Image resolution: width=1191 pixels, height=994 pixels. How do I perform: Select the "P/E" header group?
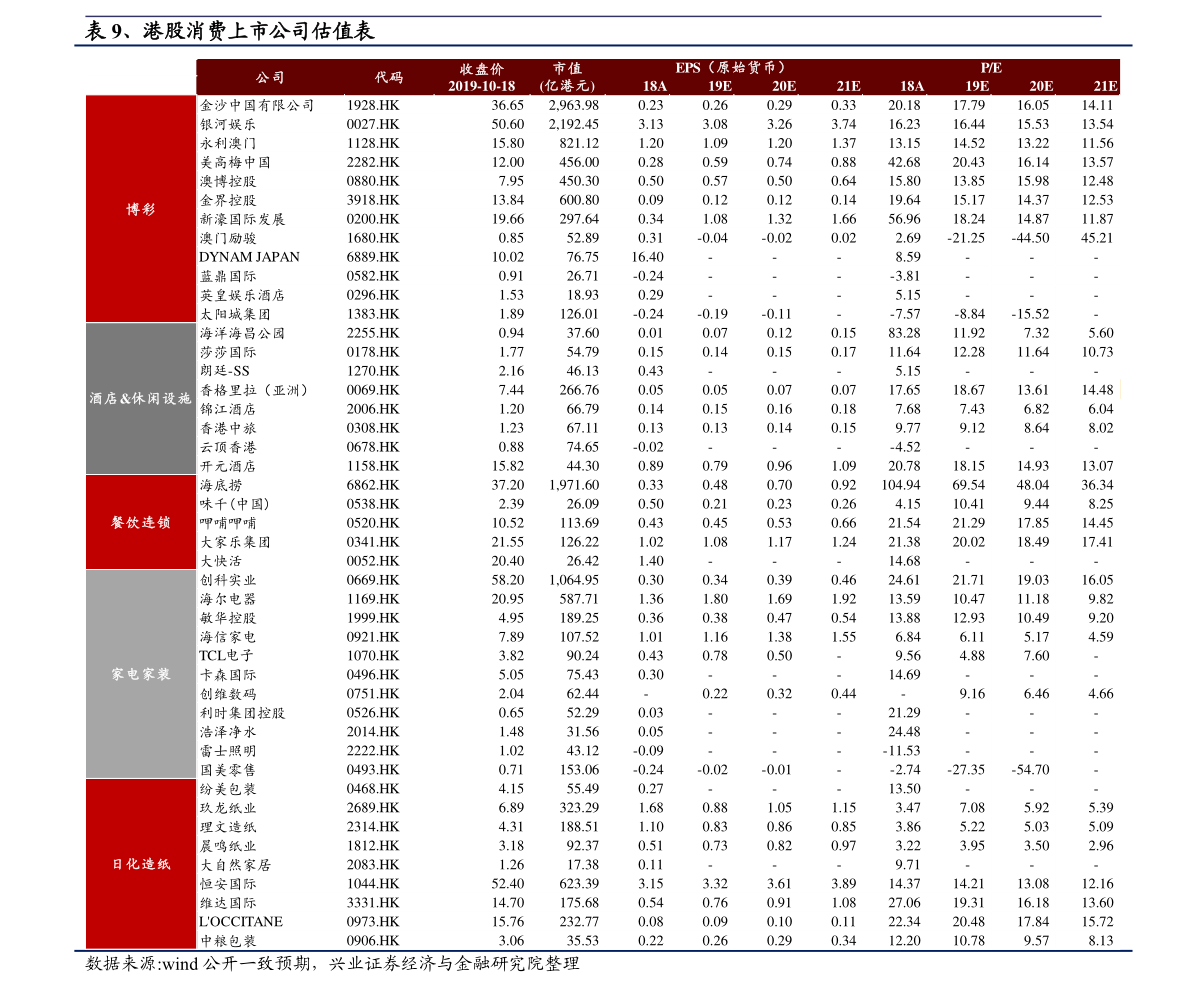pyautogui.click(x=991, y=68)
